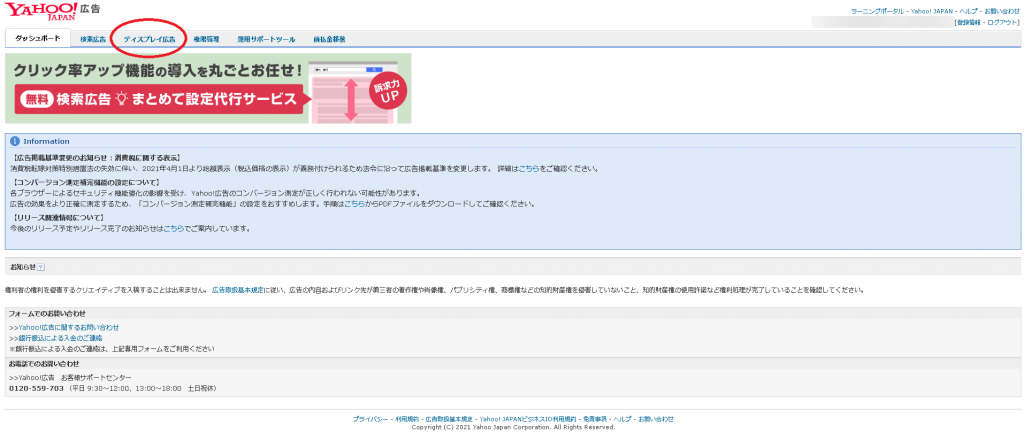Open こちら link in リリース関連情報 notice
This screenshot has width=1024, height=441.
tap(174, 228)
